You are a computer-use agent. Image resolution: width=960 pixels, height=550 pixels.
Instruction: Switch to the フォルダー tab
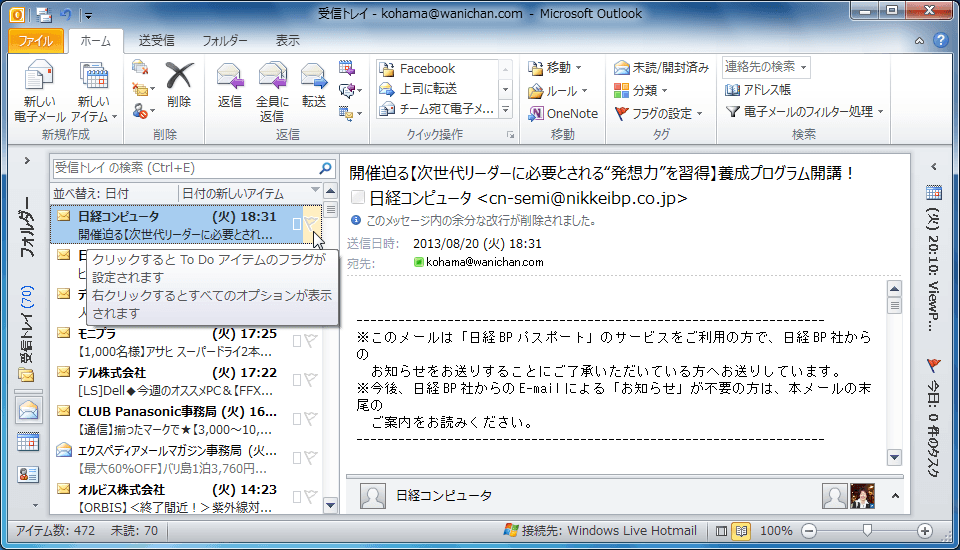225,41
